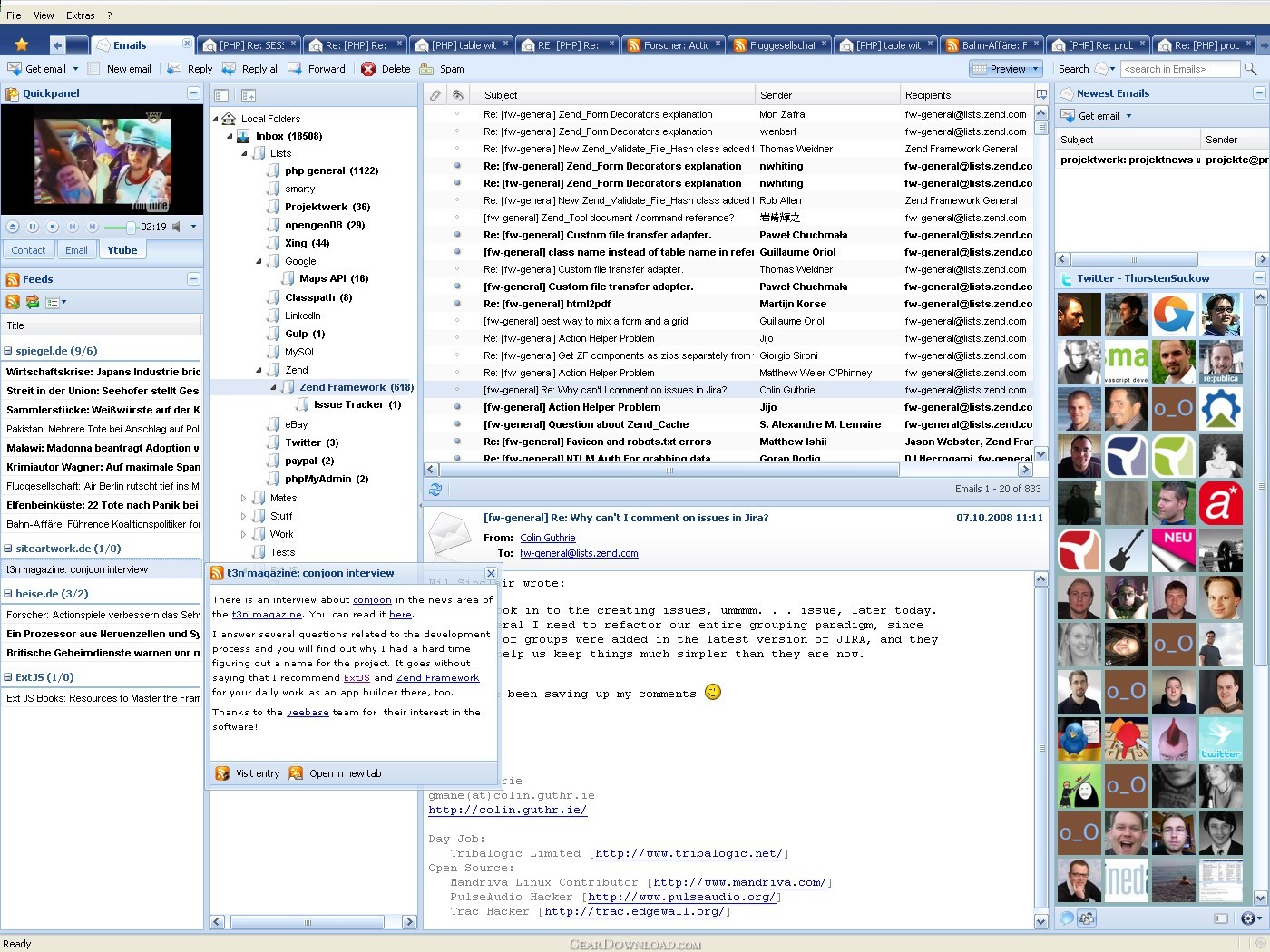Viewport: 1270px width, 952px height.
Task: Click the fw-general@lists.zend.com recipient link
Action: pos(579,553)
